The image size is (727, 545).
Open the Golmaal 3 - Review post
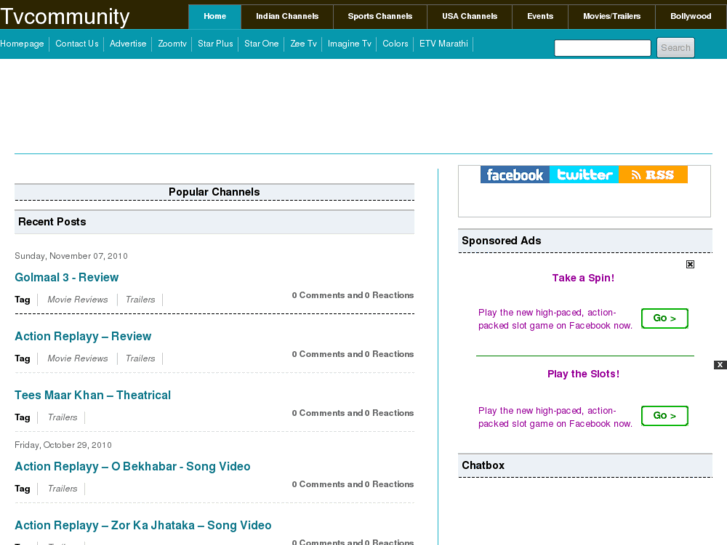[66, 277]
